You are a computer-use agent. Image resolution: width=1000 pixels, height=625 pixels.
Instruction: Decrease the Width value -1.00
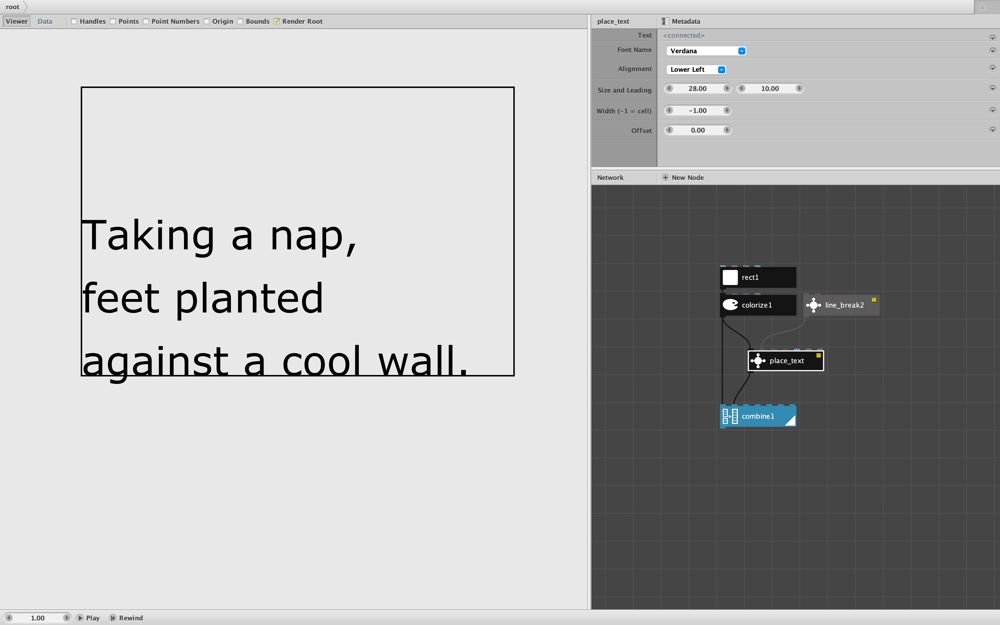coord(669,110)
